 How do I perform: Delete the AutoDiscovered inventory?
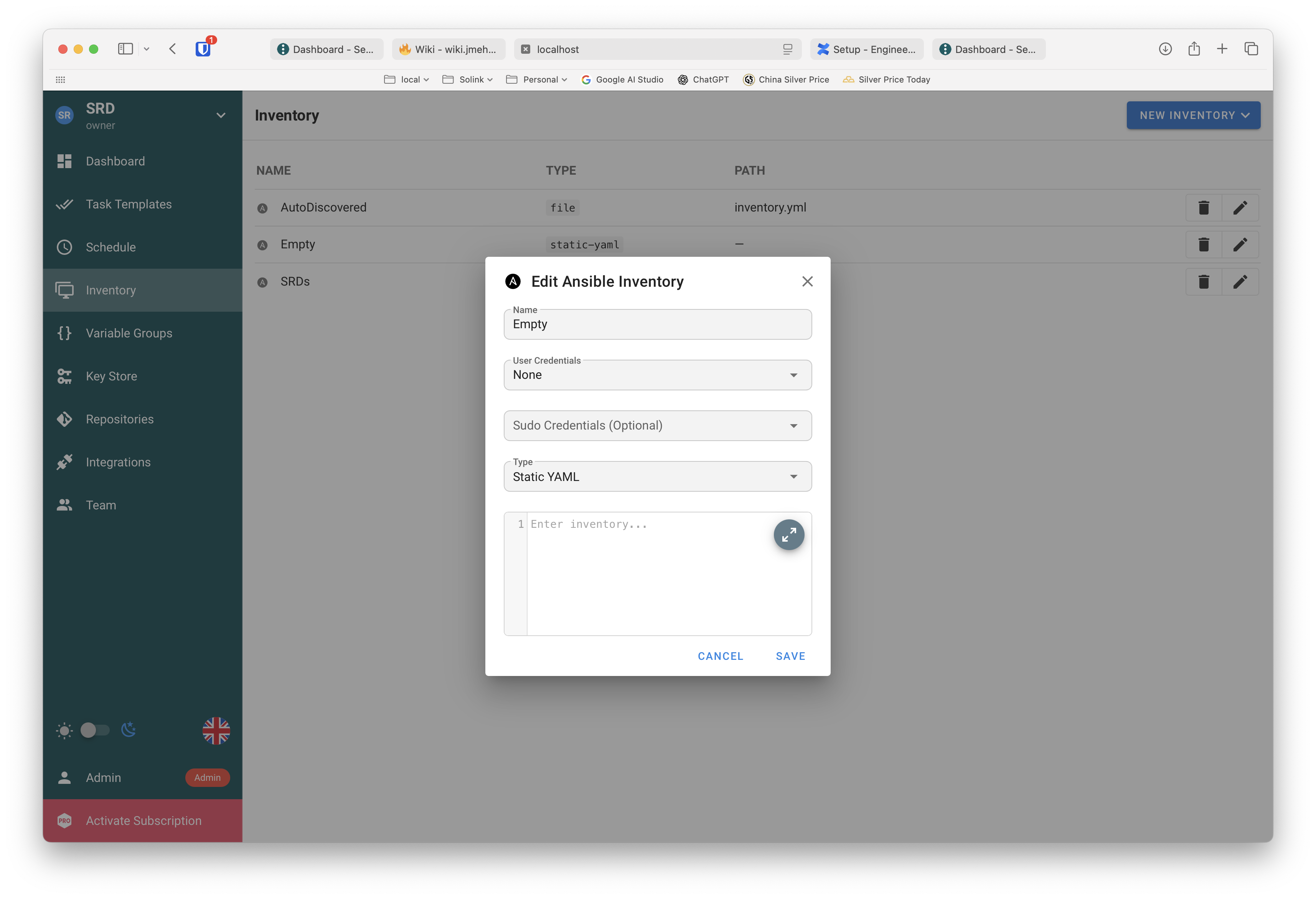point(1203,208)
